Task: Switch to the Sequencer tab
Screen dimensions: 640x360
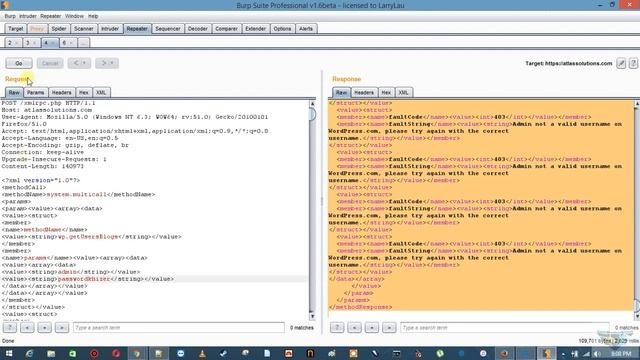Action: [x=168, y=29]
